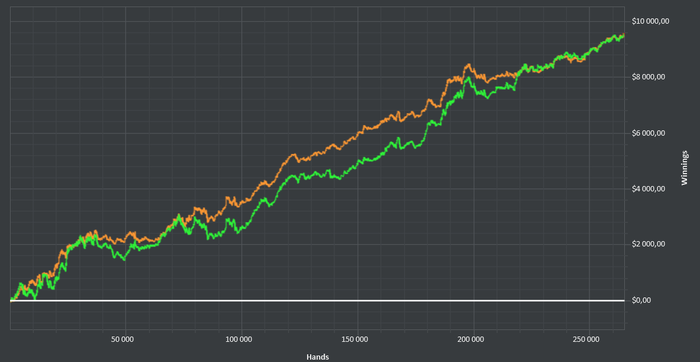Select the $2 000,00 axis label
The height and width of the screenshot is (362, 700).
click(648, 244)
